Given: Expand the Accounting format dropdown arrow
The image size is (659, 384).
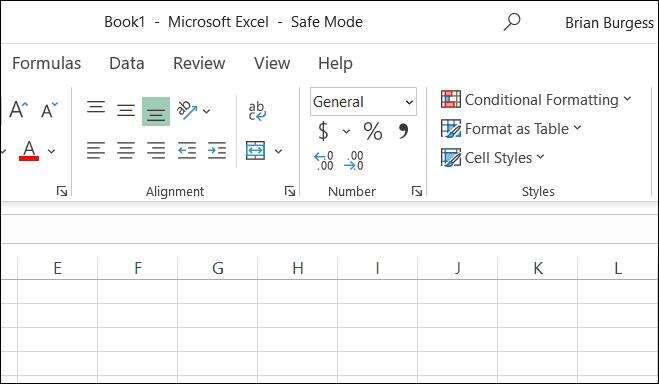Looking at the screenshot, I should [346, 131].
